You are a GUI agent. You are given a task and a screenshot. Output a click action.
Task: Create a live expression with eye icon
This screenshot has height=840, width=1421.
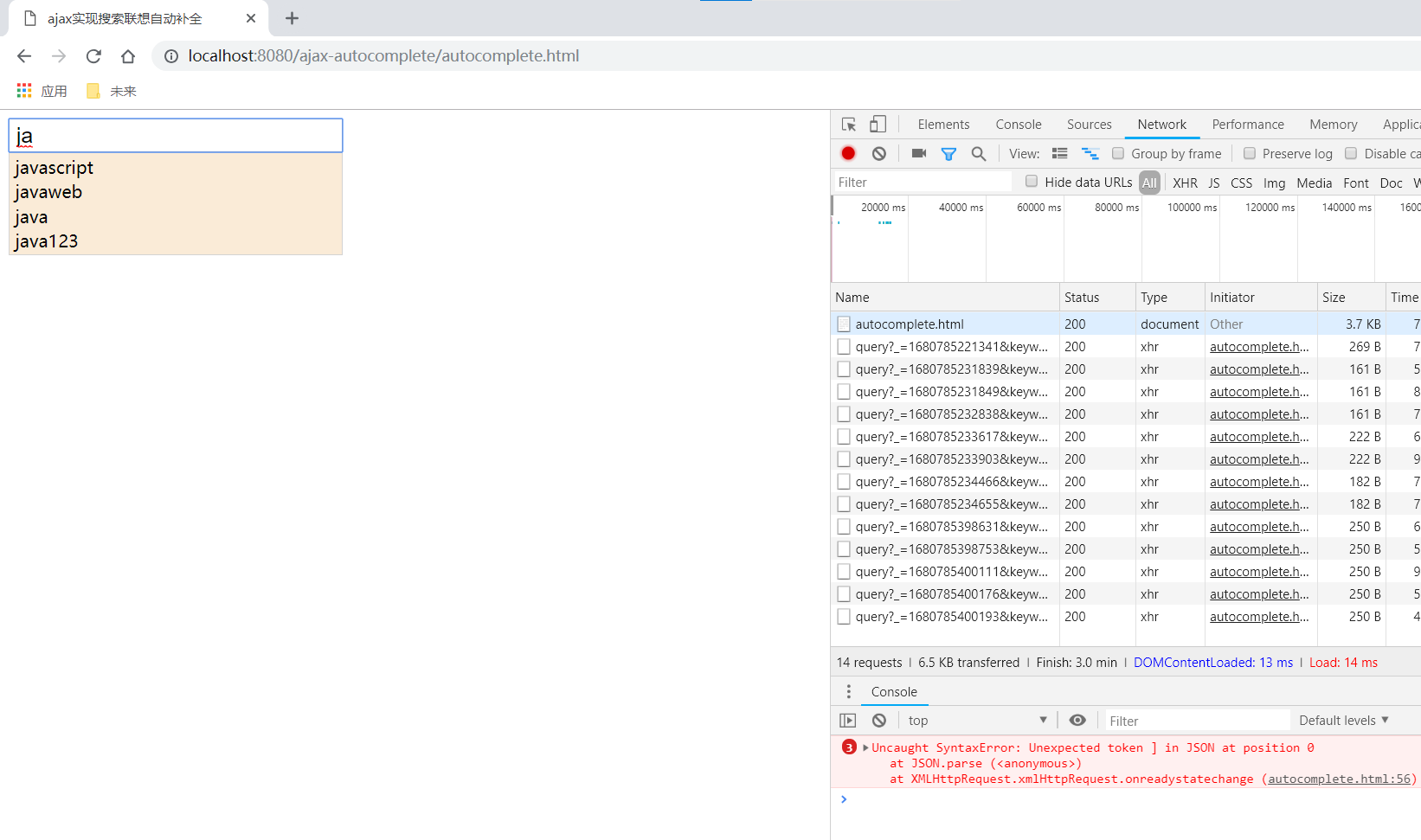[x=1077, y=721]
